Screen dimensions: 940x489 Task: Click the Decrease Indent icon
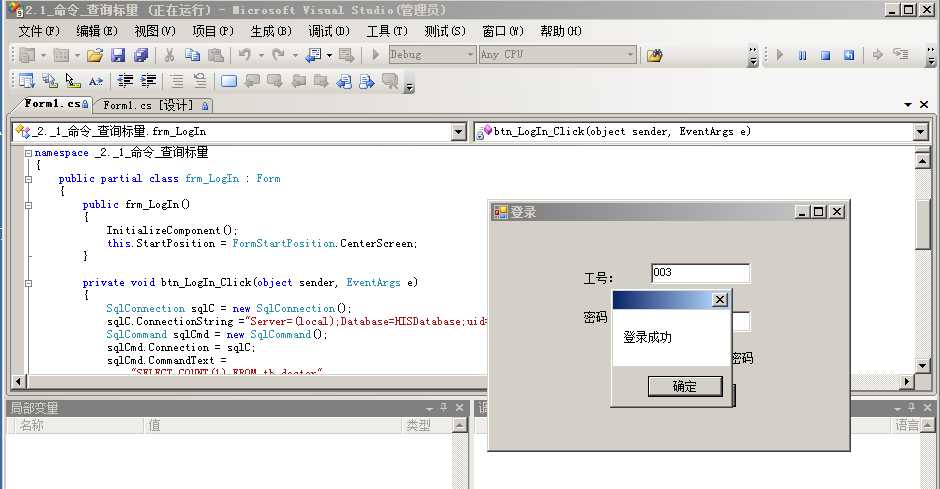tap(125, 80)
